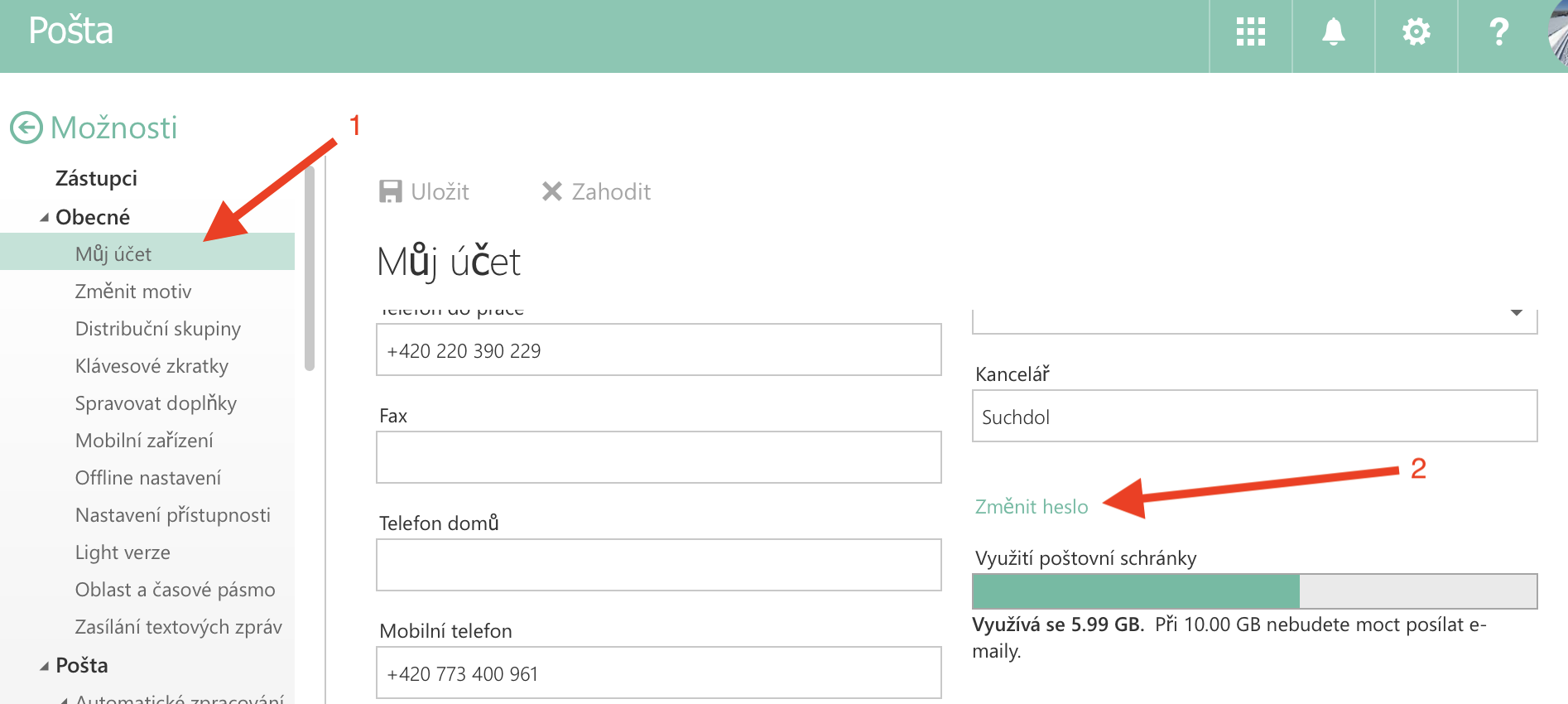Open Zástupci in the options list
The height and width of the screenshot is (704, 1568).
click(x=96, y=178)
